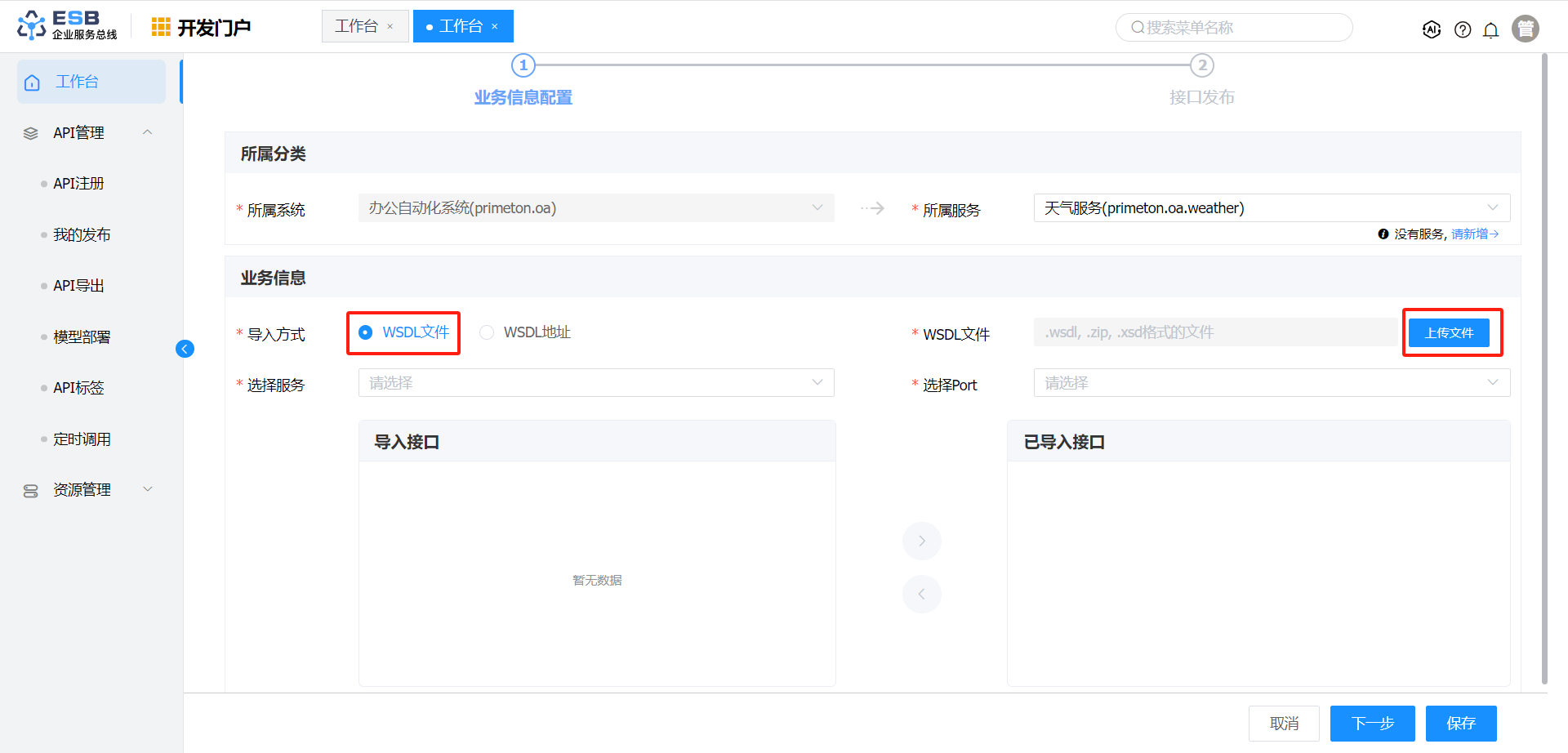Screen dimensions: 1568x753
Task: Click move-left arrow between interface lists
Action: [921, 594]
